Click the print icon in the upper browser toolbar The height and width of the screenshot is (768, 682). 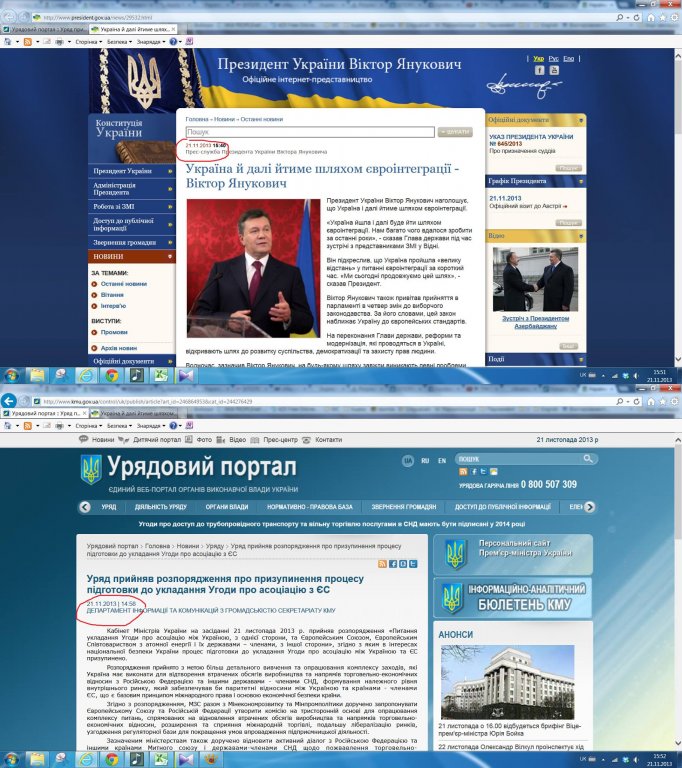pos(60,42)
